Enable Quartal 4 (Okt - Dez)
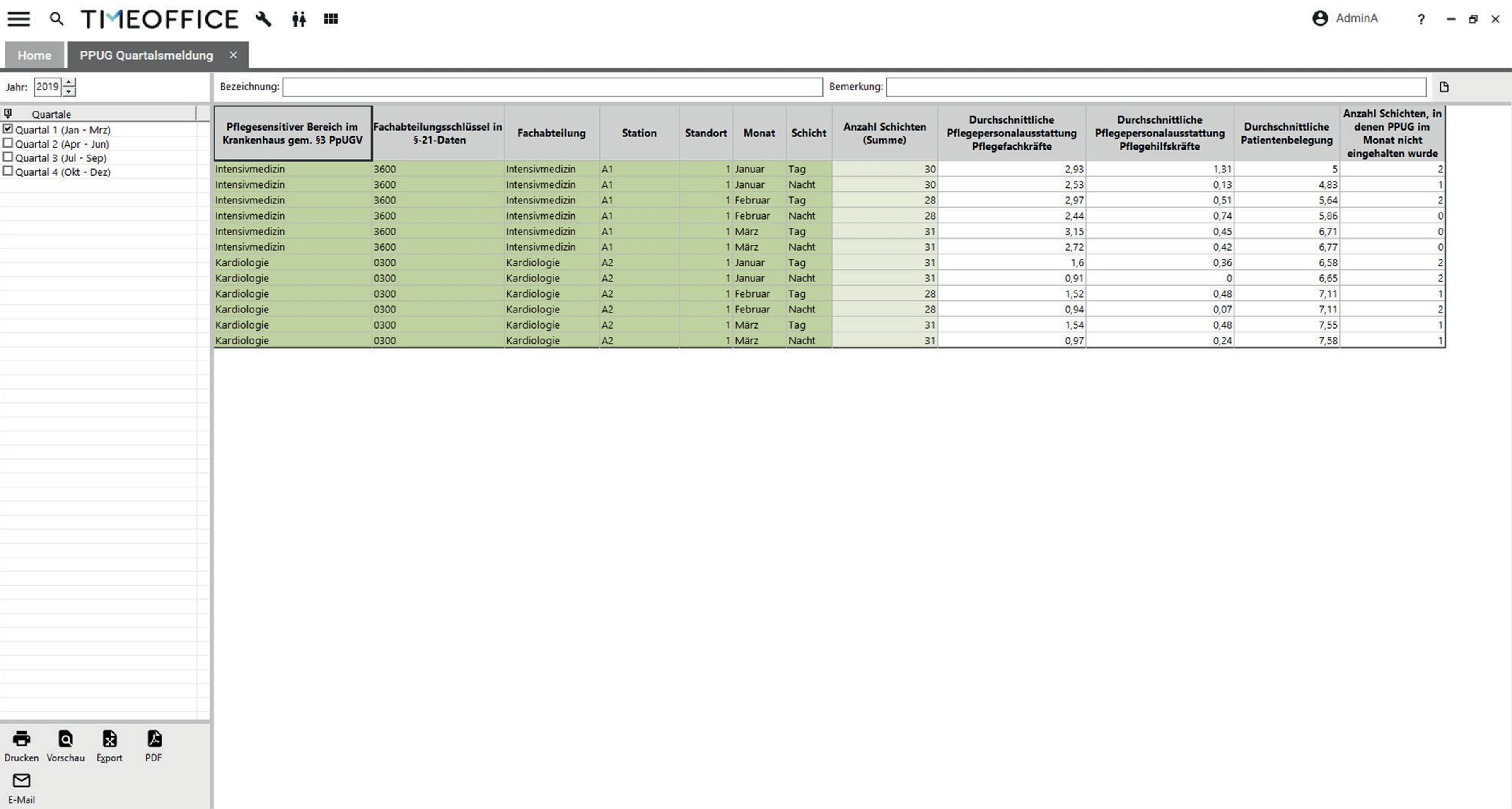 coord(7,172)
